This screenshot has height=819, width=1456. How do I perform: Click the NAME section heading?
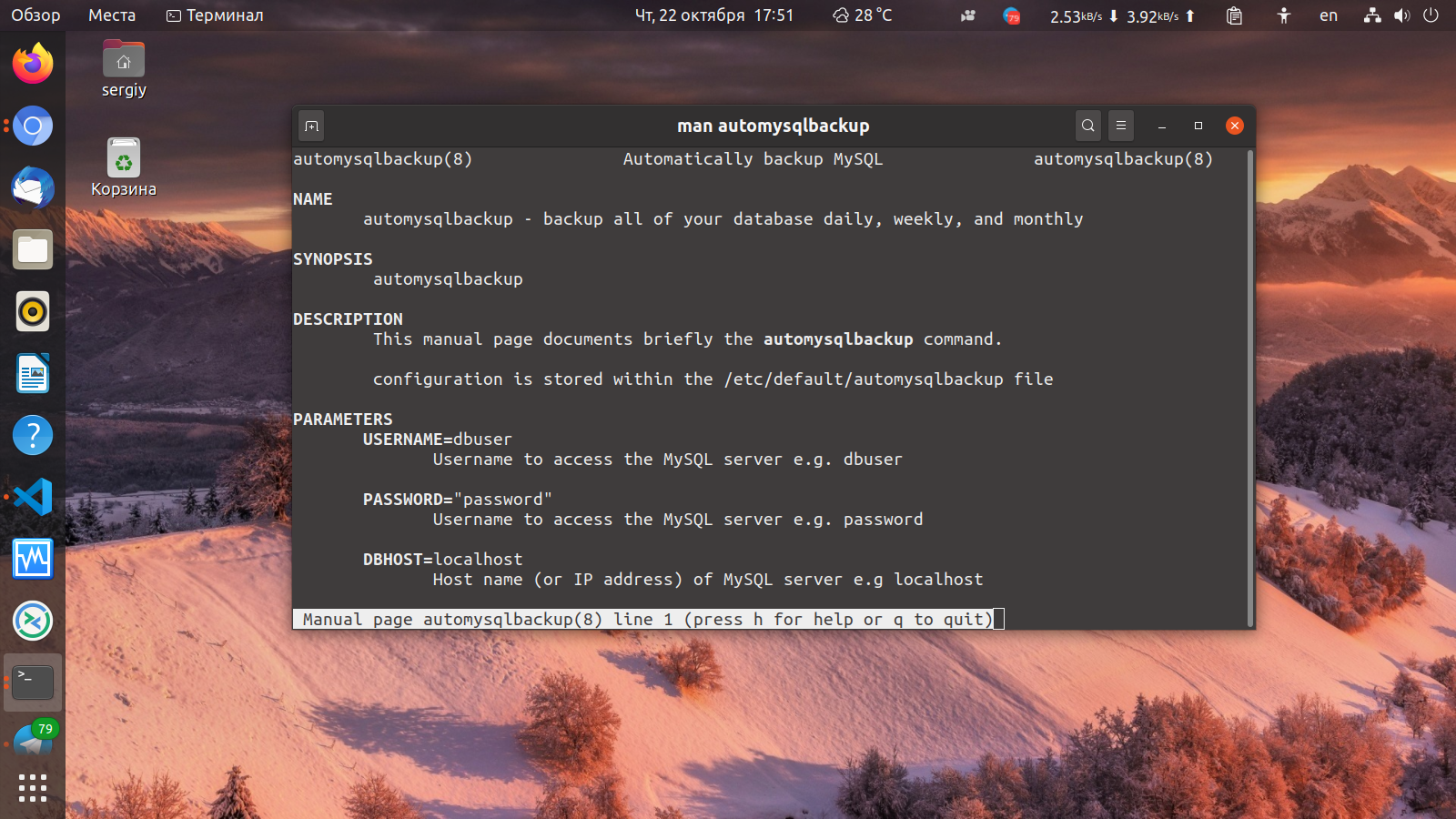coord(313,199)
